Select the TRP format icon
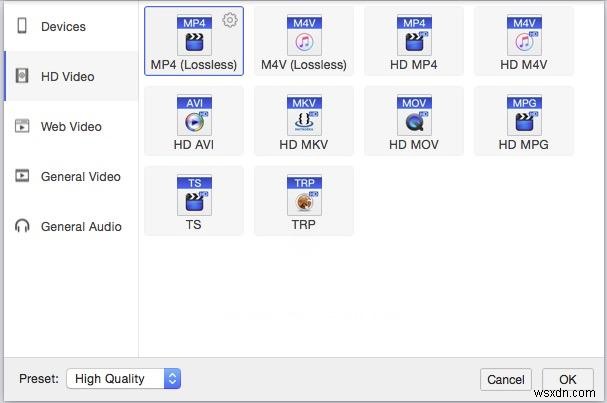The width and height of the screenshot is (607, 403). click(303, 197)
